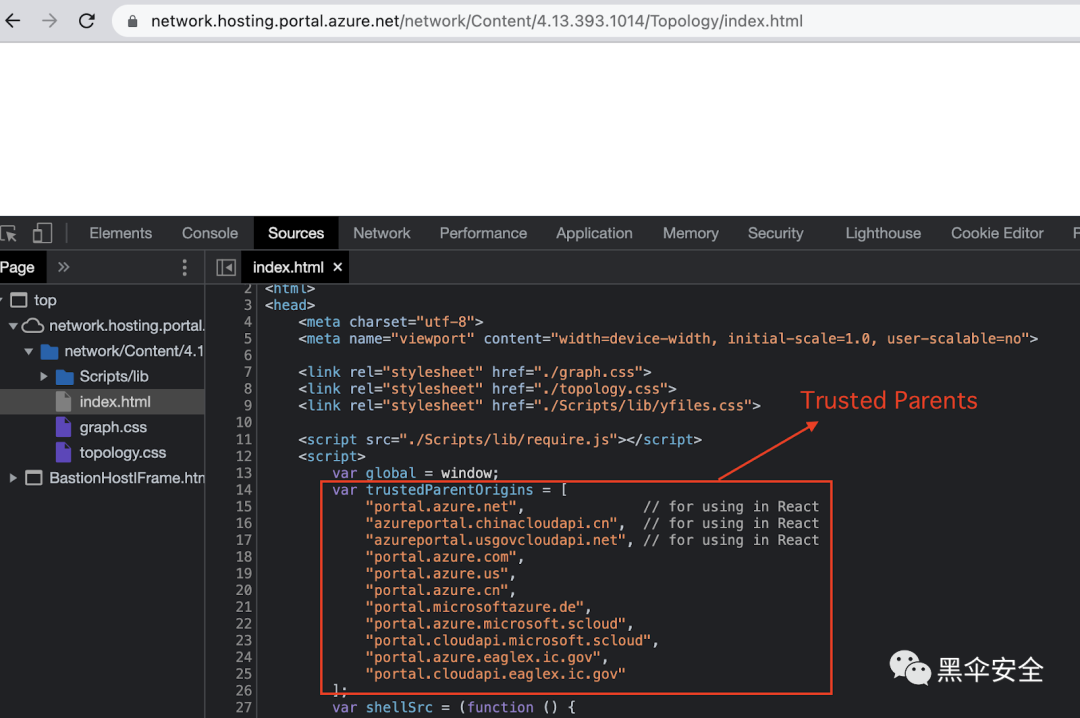The width and height of the screenshot is (1080, 718).
Task: Open graph.css in file tree
Action: pos(113,427)
